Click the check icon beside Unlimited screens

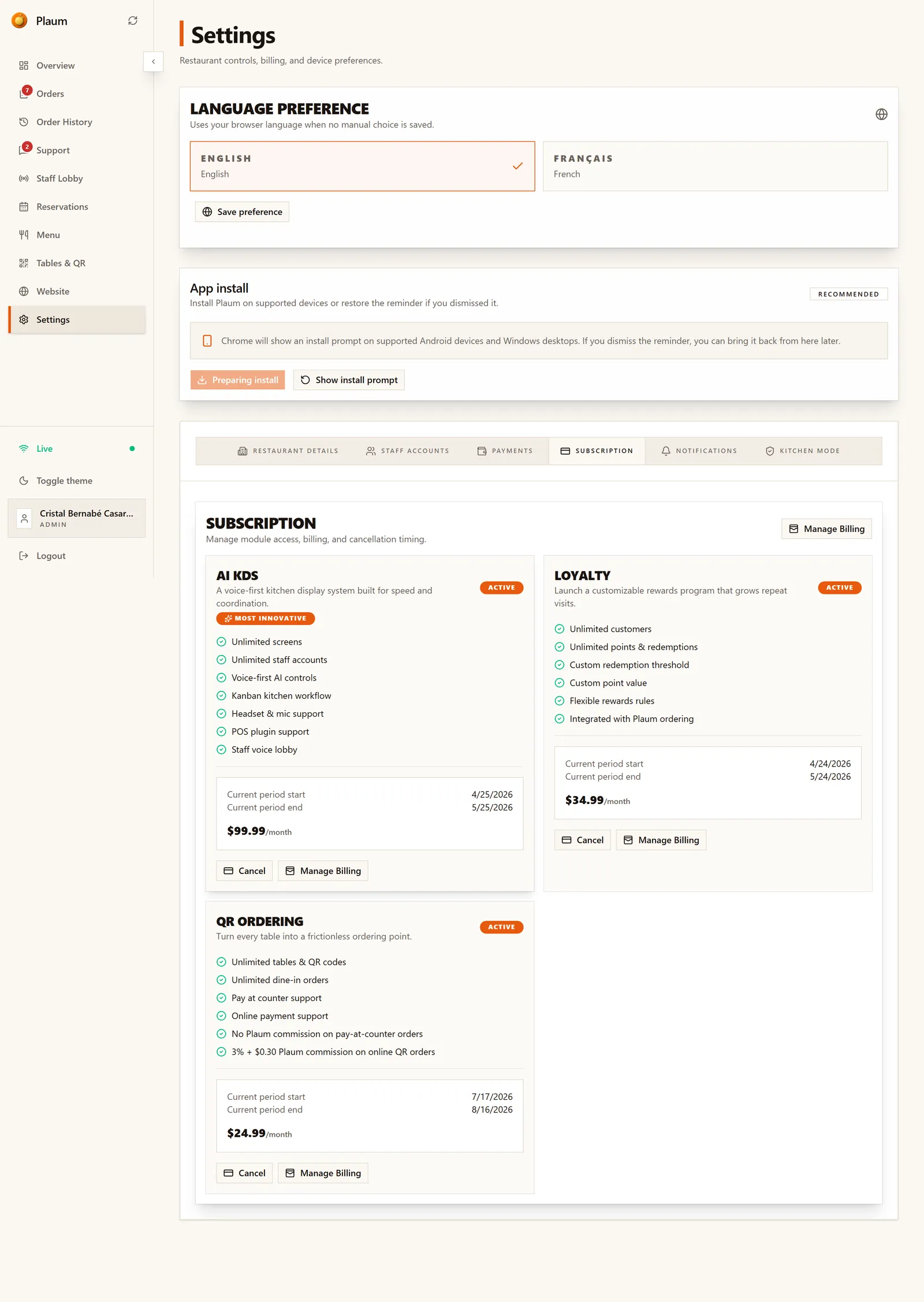coord(221,642)
